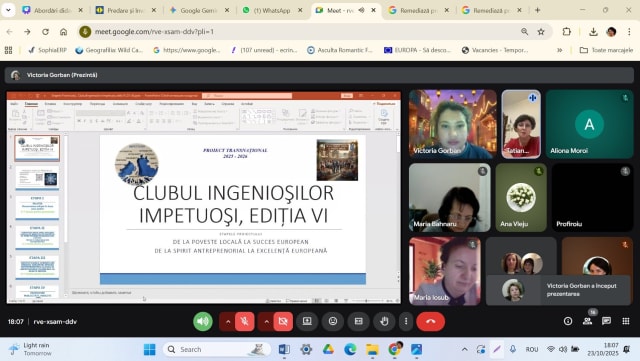The height and width of the screenshot is (361, 640).
Task: Open microphone settings chevron
Action: pyautogui.click(x=228, y=321)
